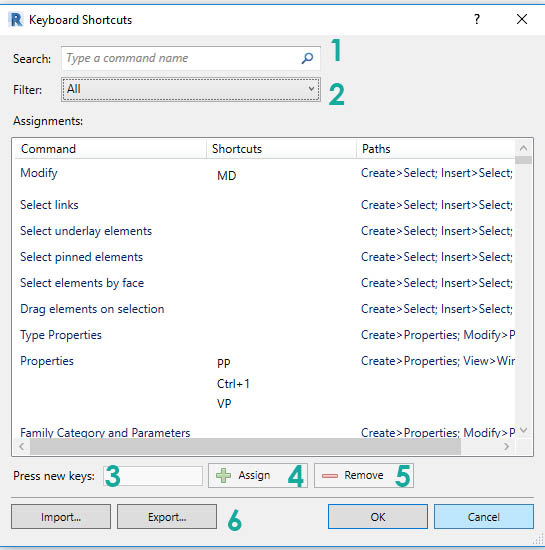Screen dimensions: 545x550
Task: Click the Revit logo in title bar
Action: [16, 19]
